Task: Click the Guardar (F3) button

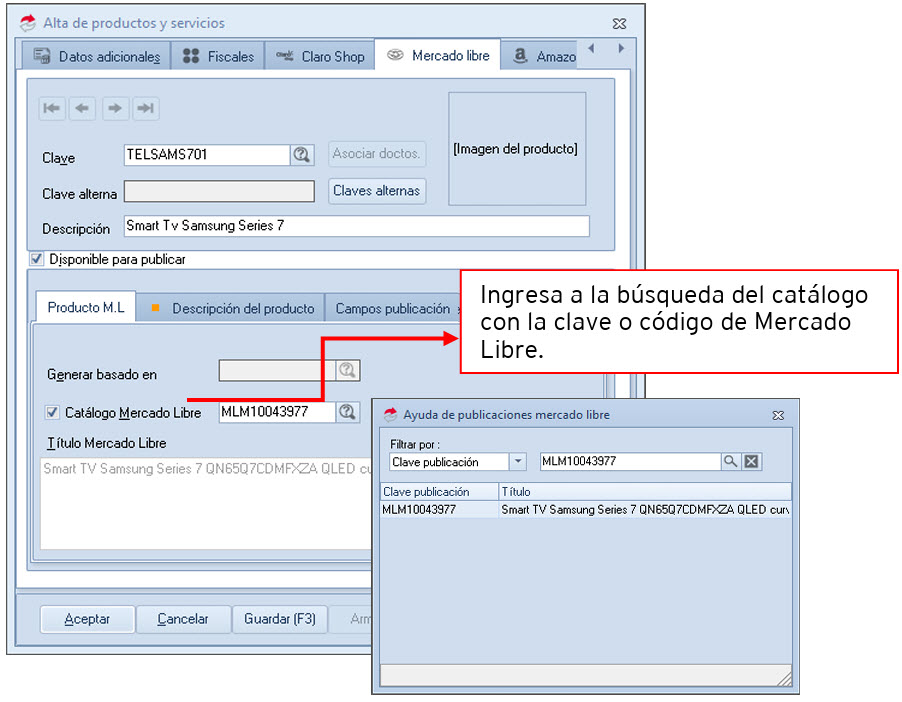Action: 280,619
